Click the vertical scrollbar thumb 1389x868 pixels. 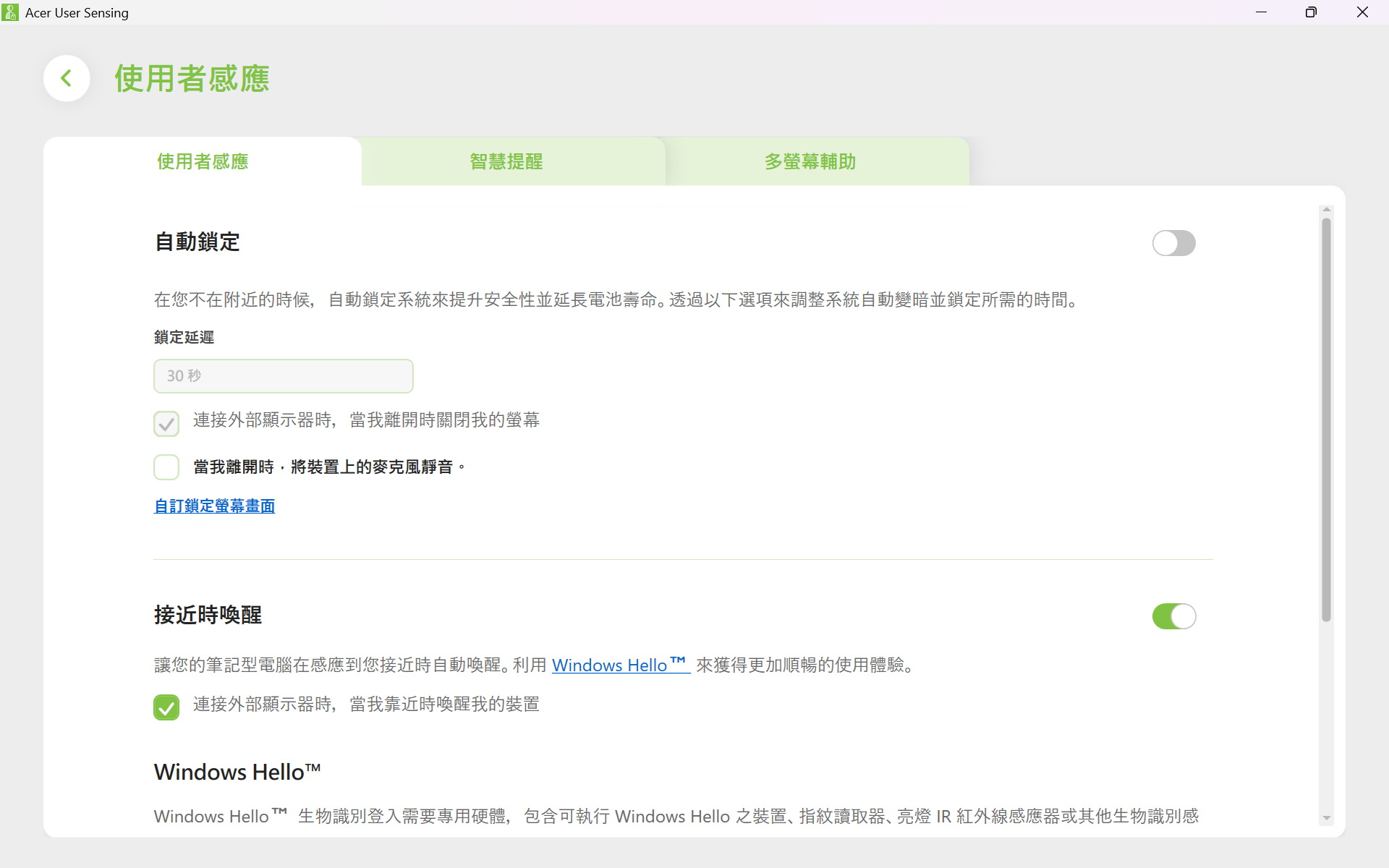point(1326,420)
